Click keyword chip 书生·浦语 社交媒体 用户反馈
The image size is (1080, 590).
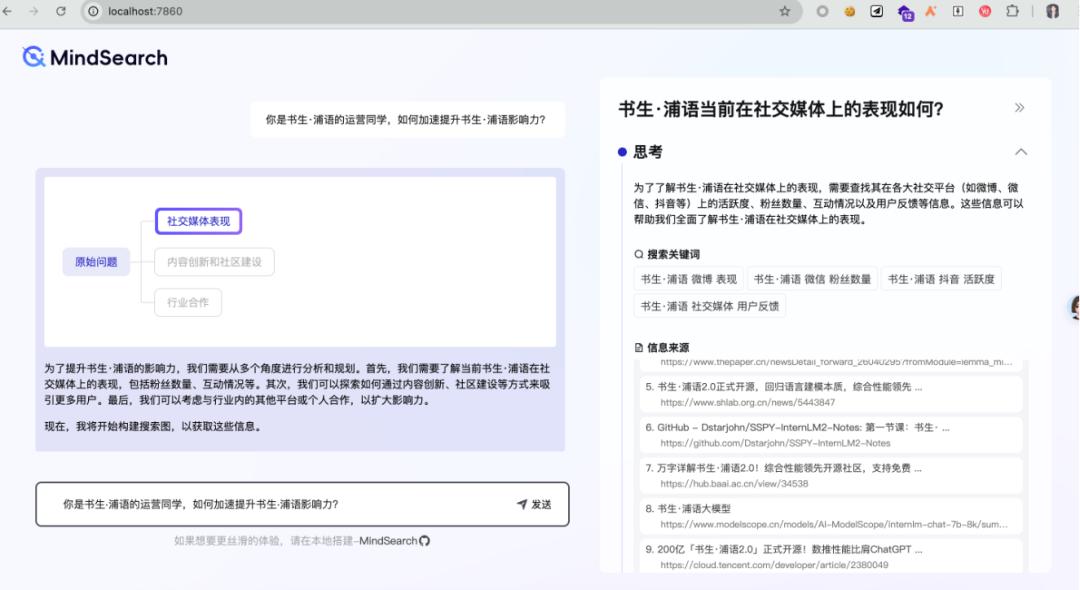(x=709, y=306)
